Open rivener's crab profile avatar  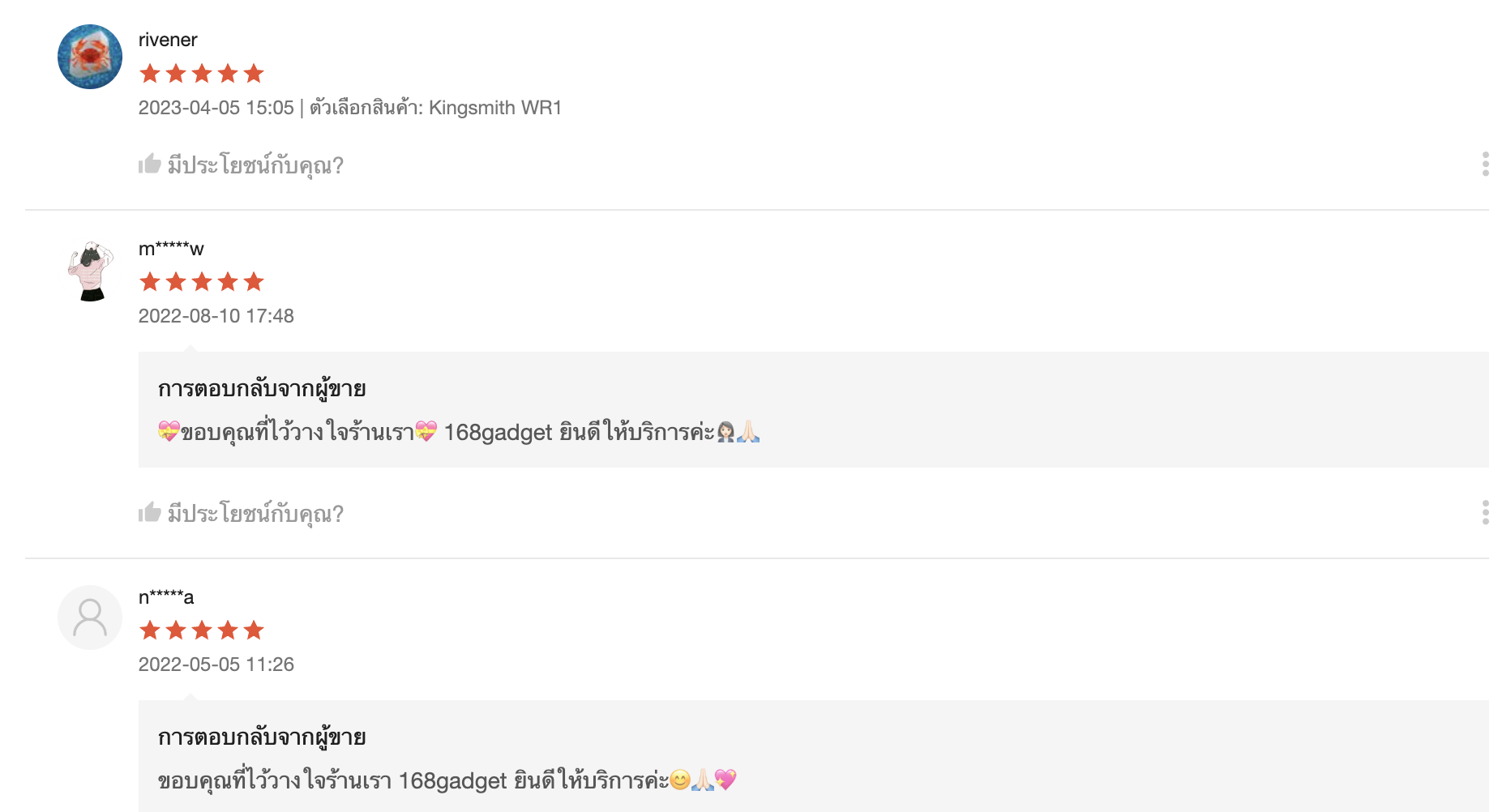point(90,57)
